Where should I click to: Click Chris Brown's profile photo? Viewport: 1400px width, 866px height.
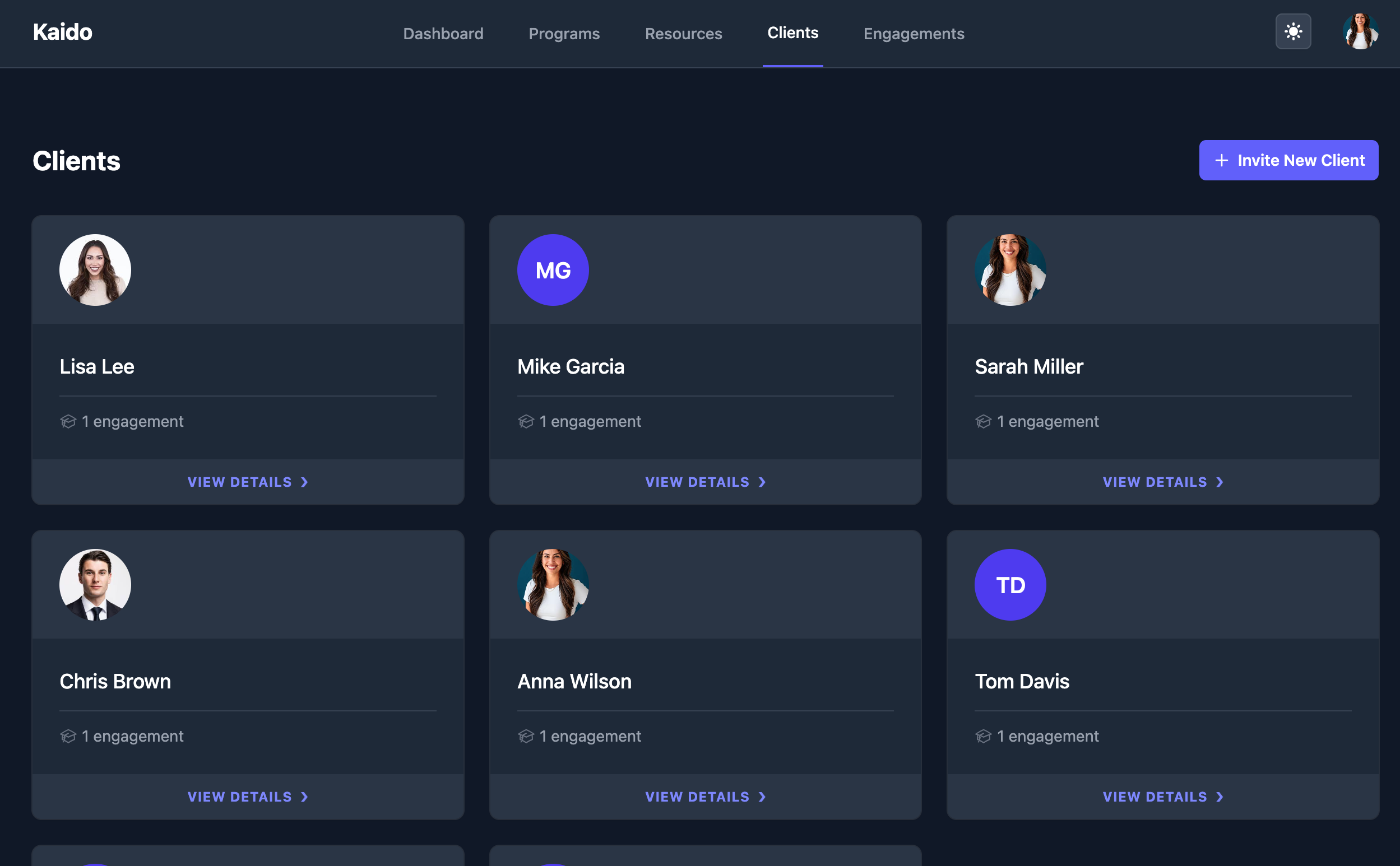click(95, 585)
